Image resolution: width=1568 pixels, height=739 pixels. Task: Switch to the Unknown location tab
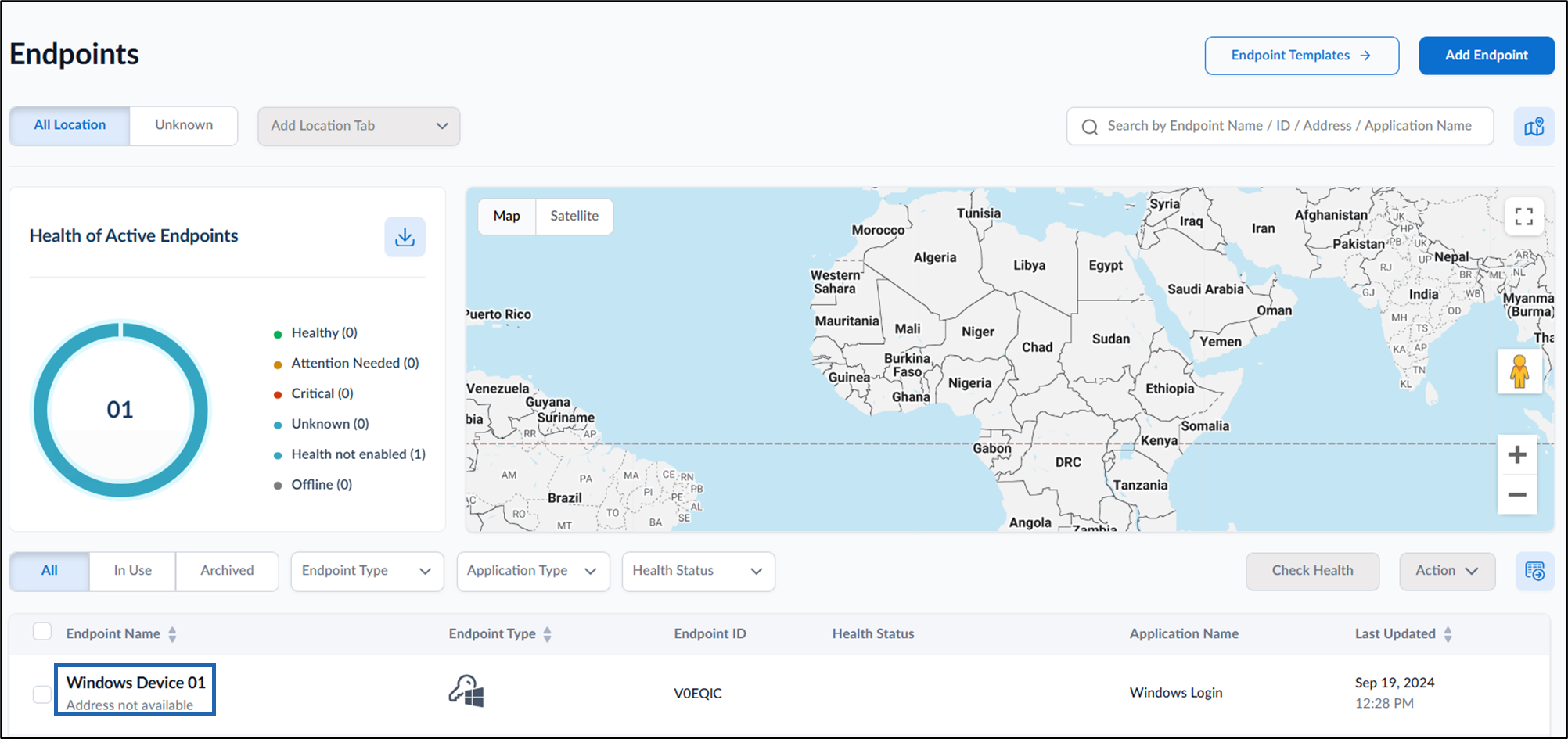pos(184,125)
